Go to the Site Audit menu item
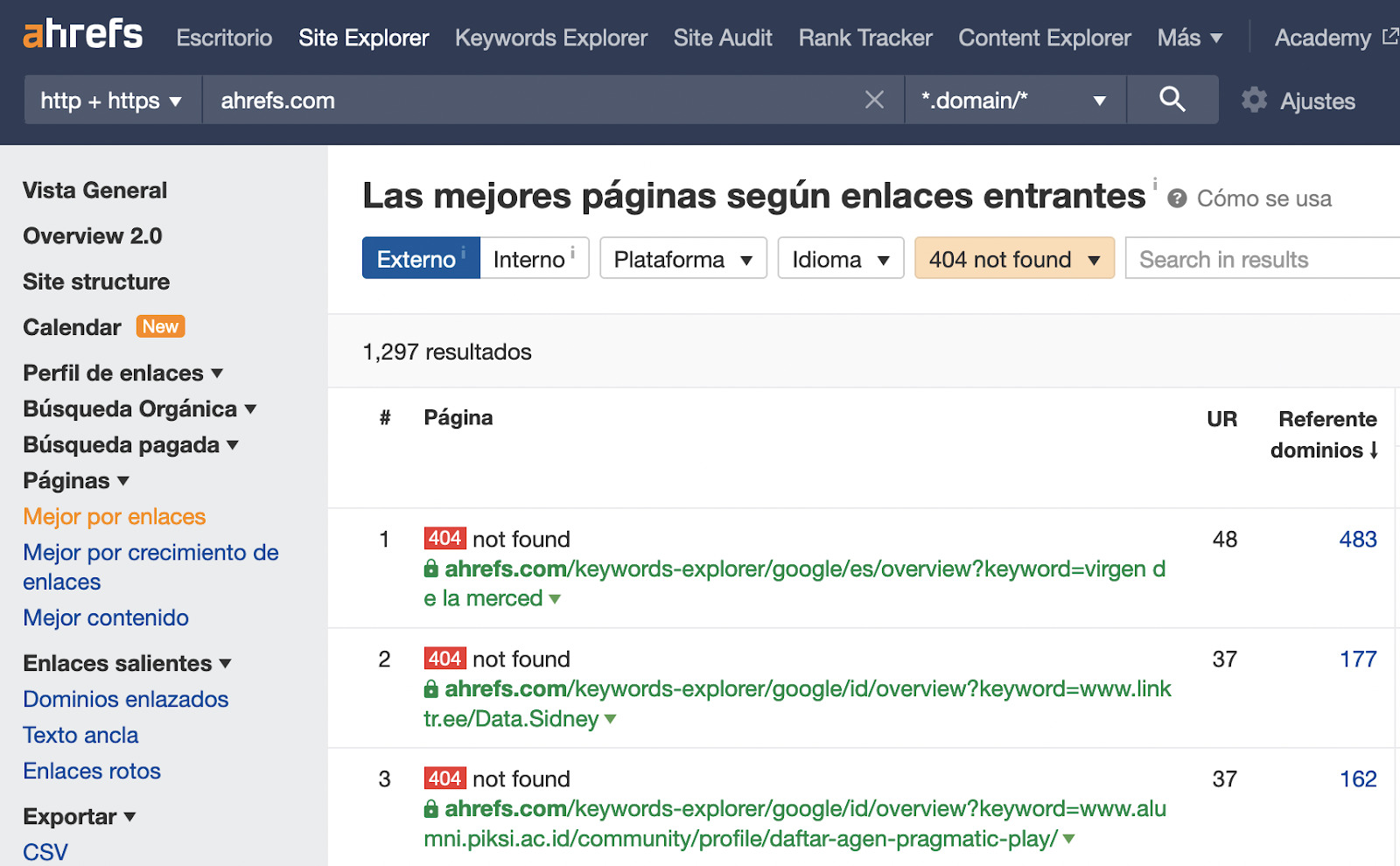 [x=723, y=38]
